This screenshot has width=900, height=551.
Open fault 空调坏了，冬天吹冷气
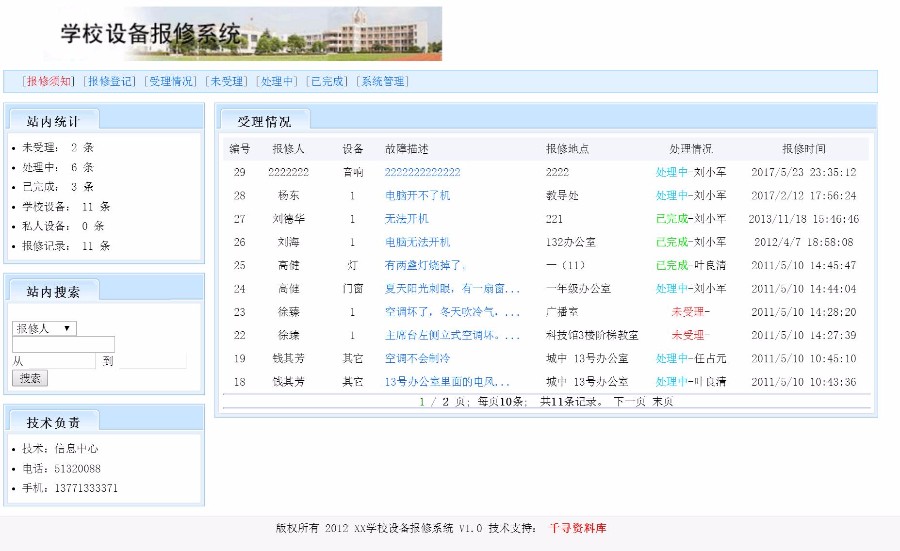click(x=452, y=312)
